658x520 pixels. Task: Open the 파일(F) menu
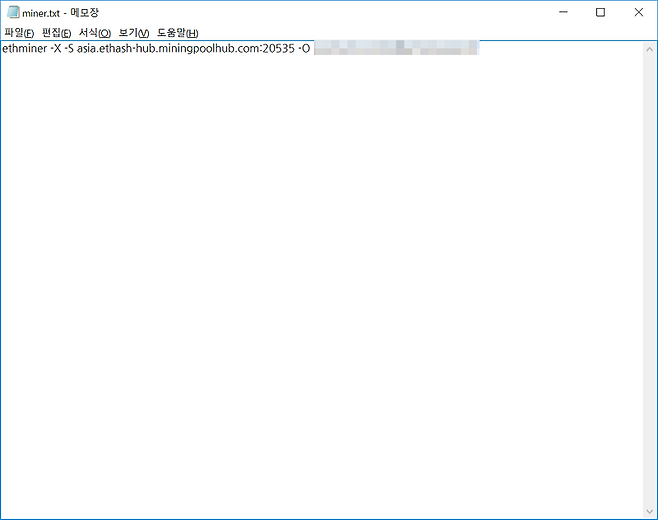(x=19, y=33)
